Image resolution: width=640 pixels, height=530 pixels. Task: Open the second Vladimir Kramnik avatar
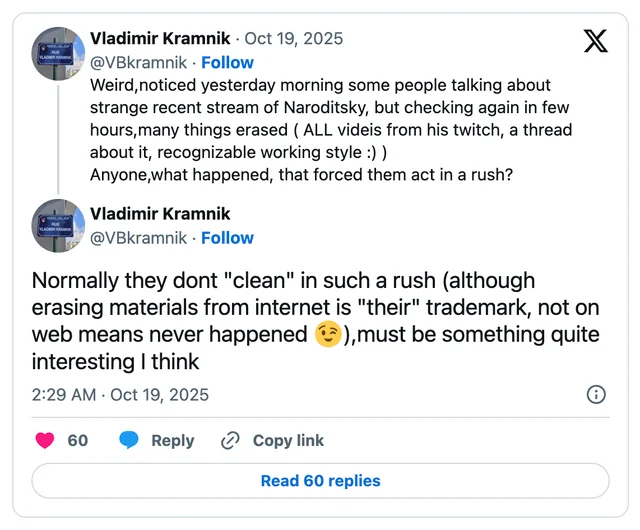click(x=58, y=226)
